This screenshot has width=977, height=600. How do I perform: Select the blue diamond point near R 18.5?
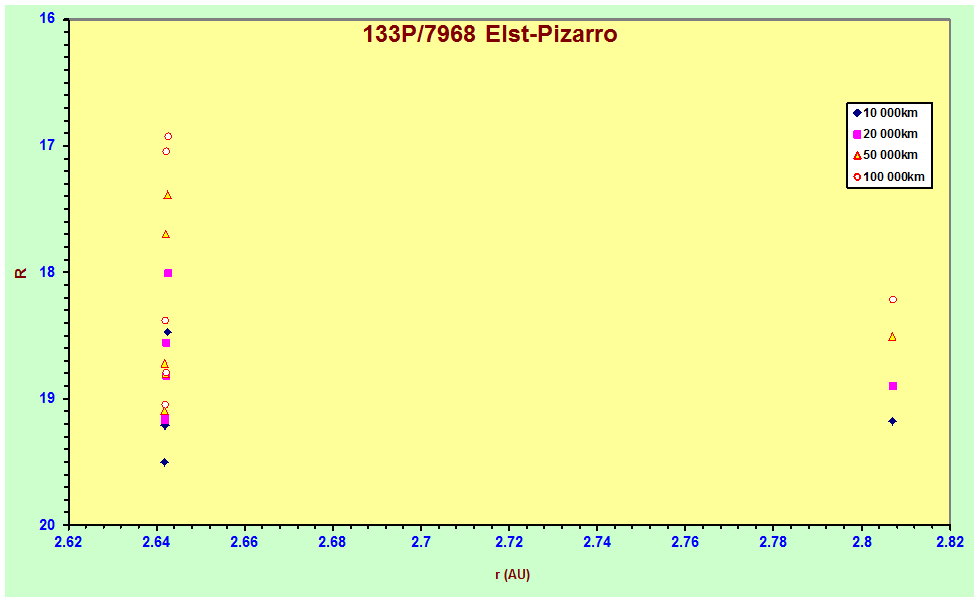[x=168, y=332]
